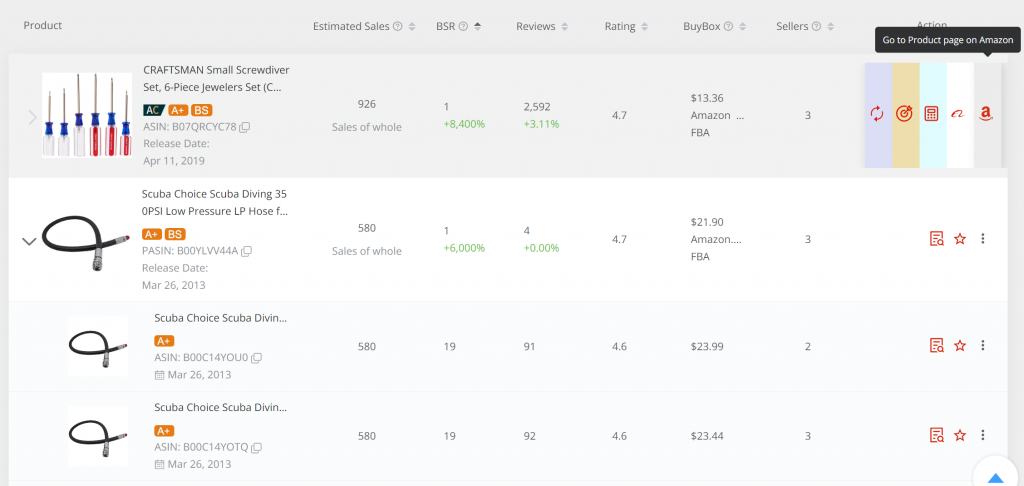Click the hose thumbnail for B00C14YOTQ
The height and width of the screenshot is (486, 1024).
tap(98, 436)
